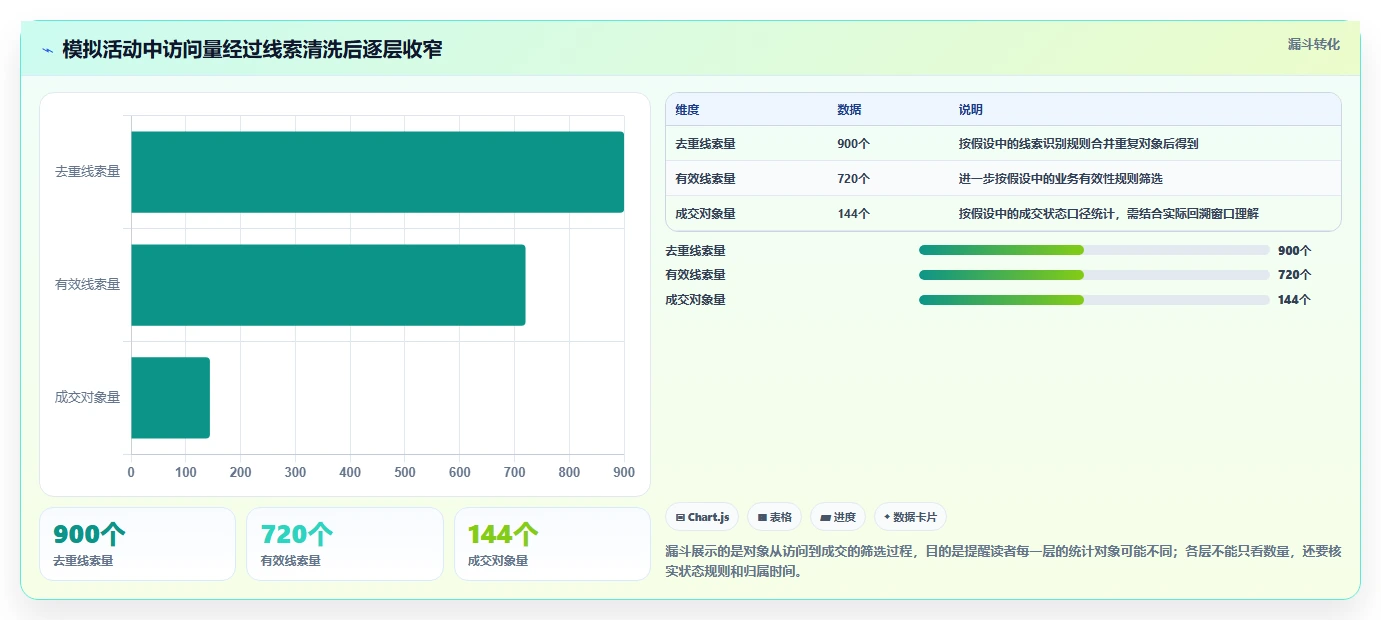Click the chart y-axis label 去重线索量
Image resolution: width=1381 pixels, height=620 pixels.
[87, 172]
